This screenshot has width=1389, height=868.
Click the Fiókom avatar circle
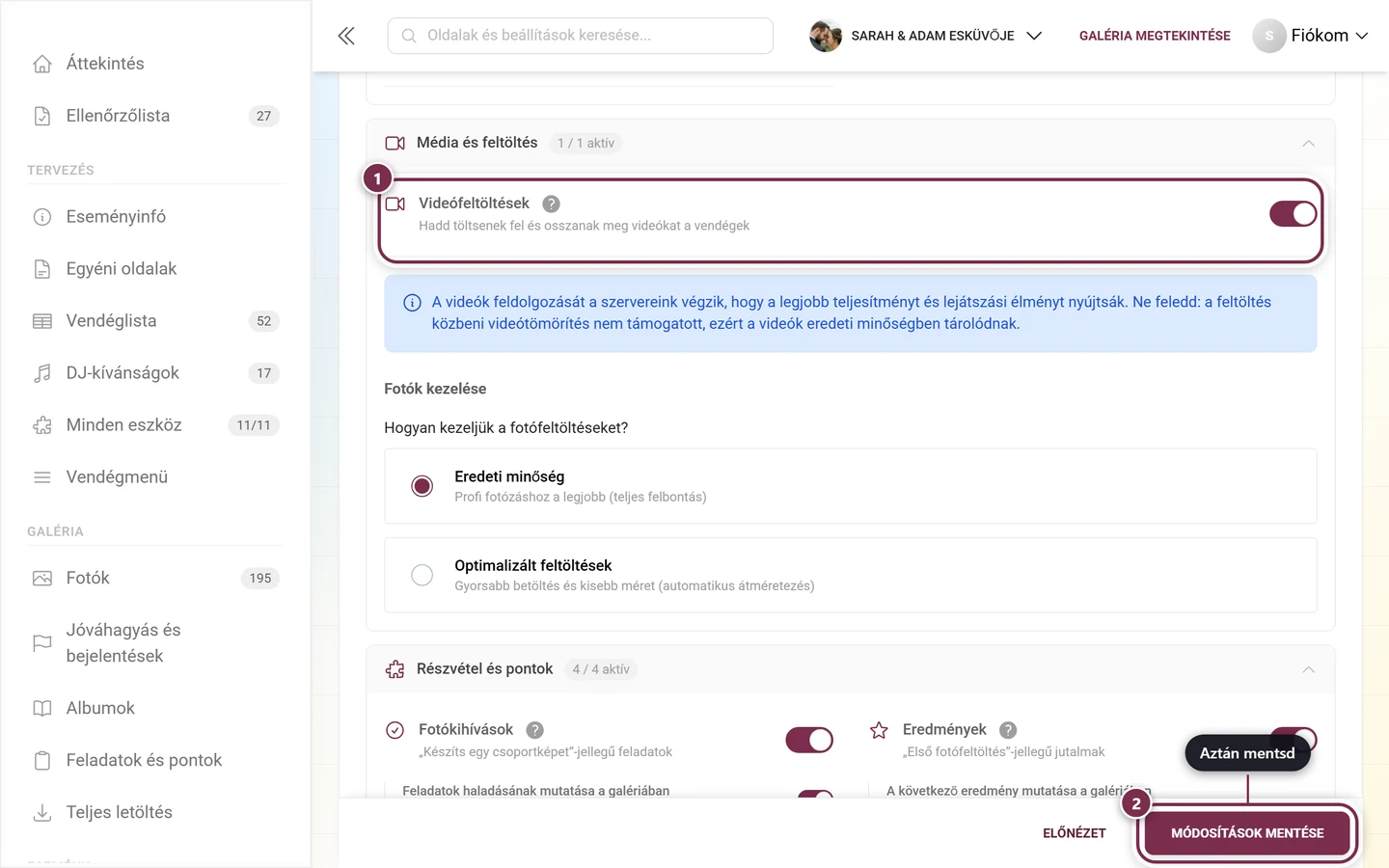[x=1269, y=36]
